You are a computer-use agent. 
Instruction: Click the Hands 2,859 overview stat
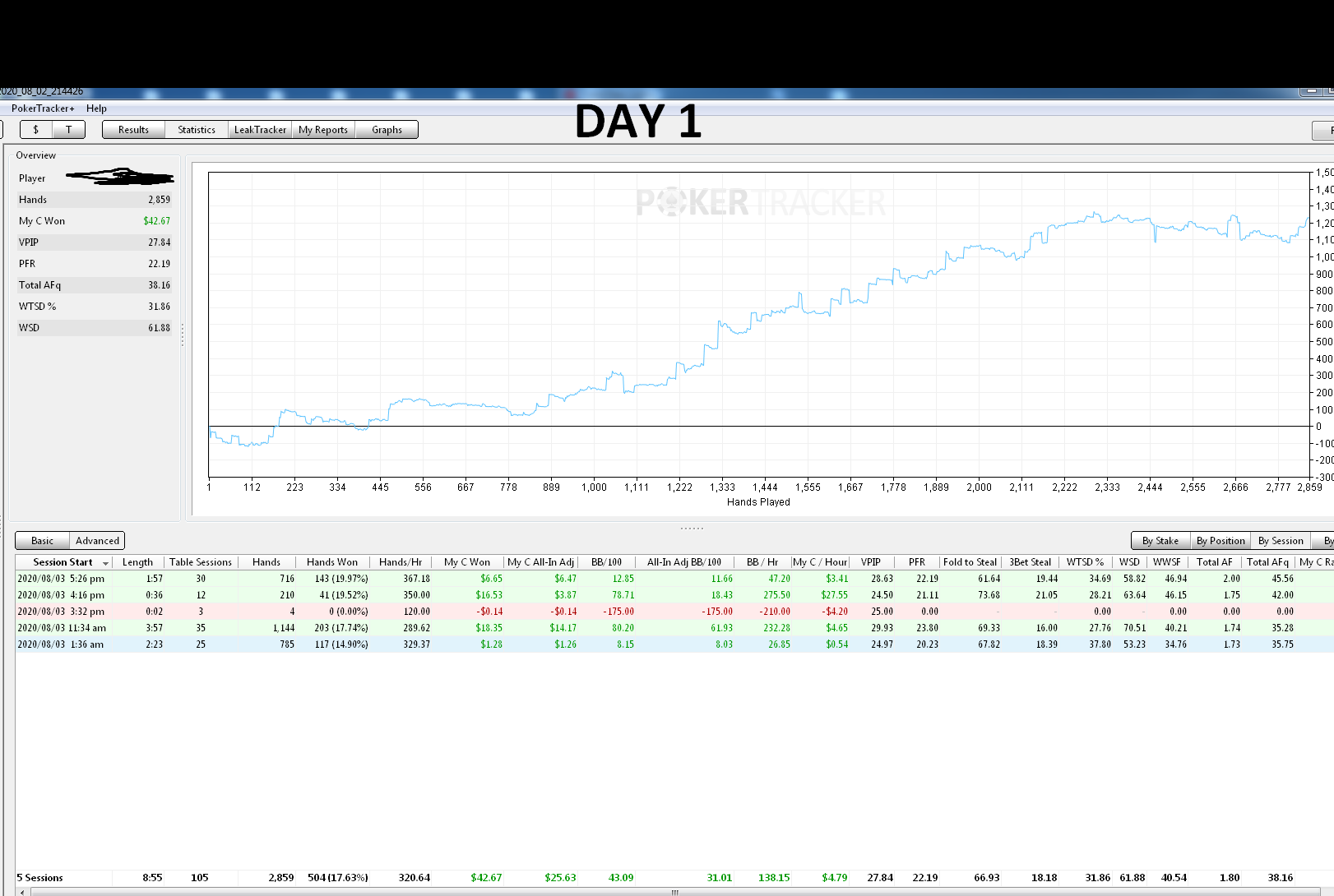[x=95, y=200]
